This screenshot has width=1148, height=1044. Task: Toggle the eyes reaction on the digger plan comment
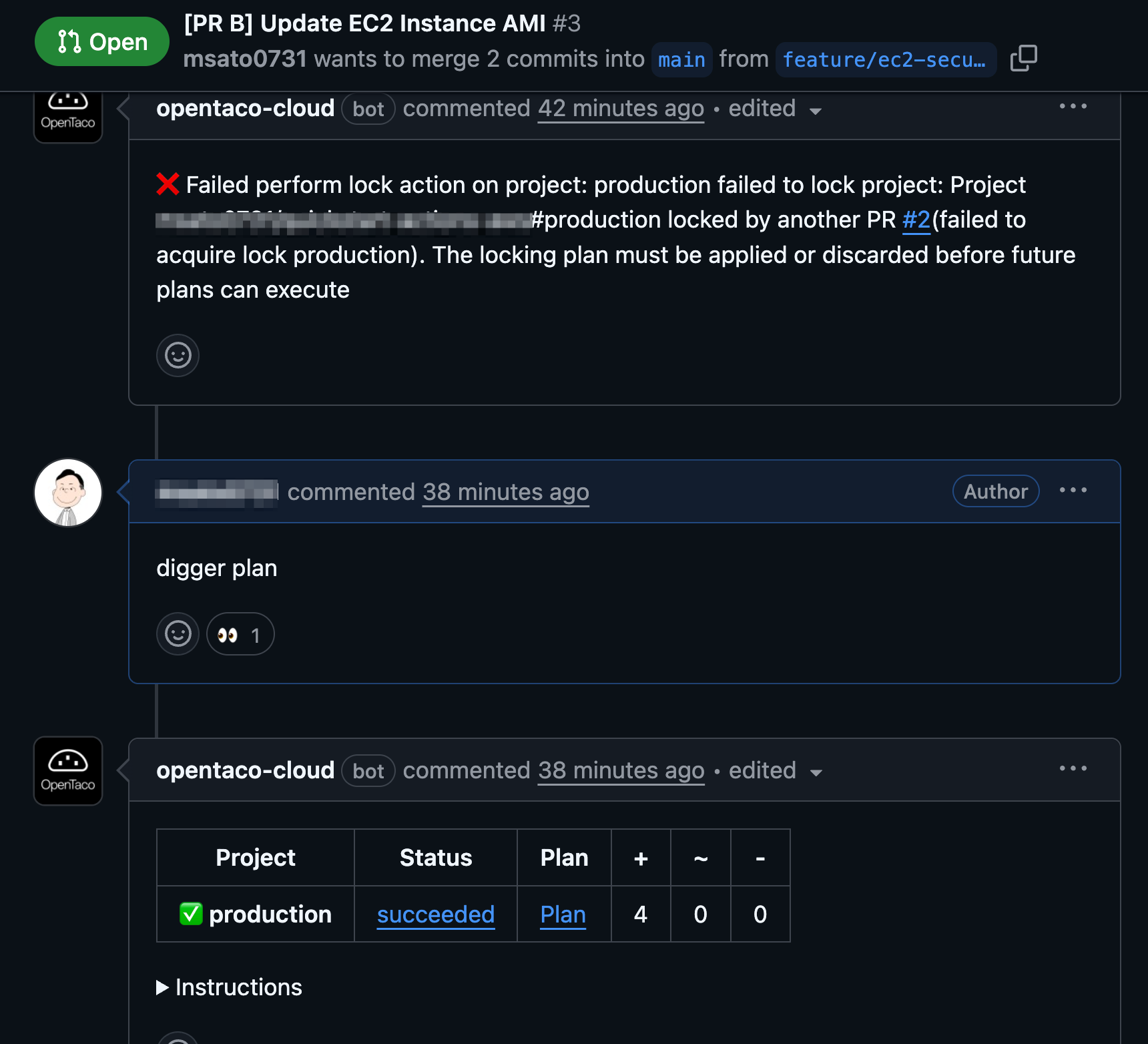pos(240,633)
